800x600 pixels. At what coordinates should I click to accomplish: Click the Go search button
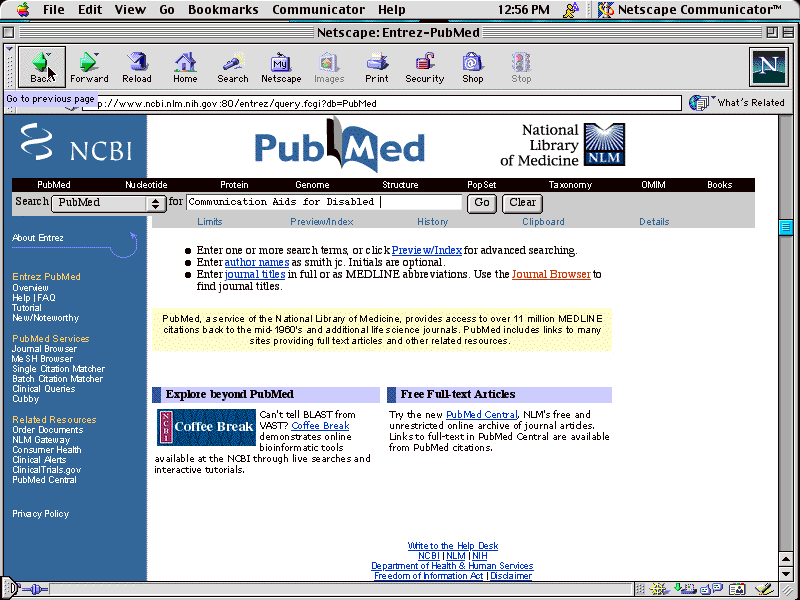coord(482,203)
